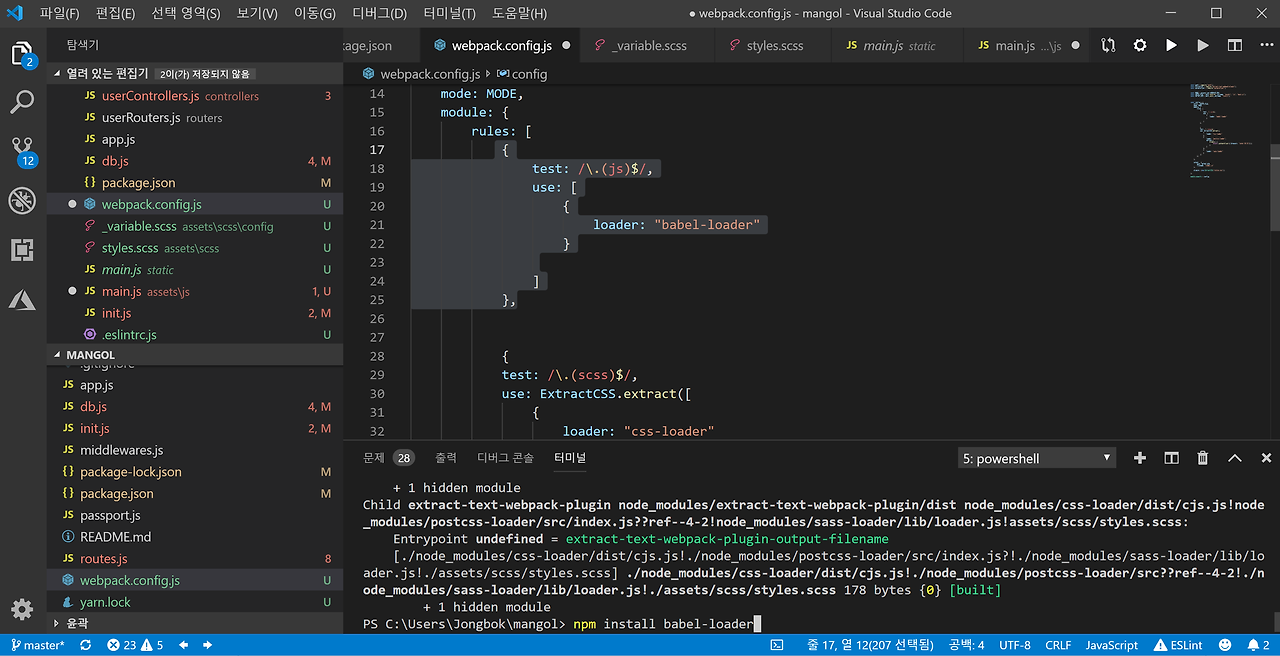Open passport.js in the file tree
The width and height of the screenshot is (1280, 656).
[x=195, y=515]
